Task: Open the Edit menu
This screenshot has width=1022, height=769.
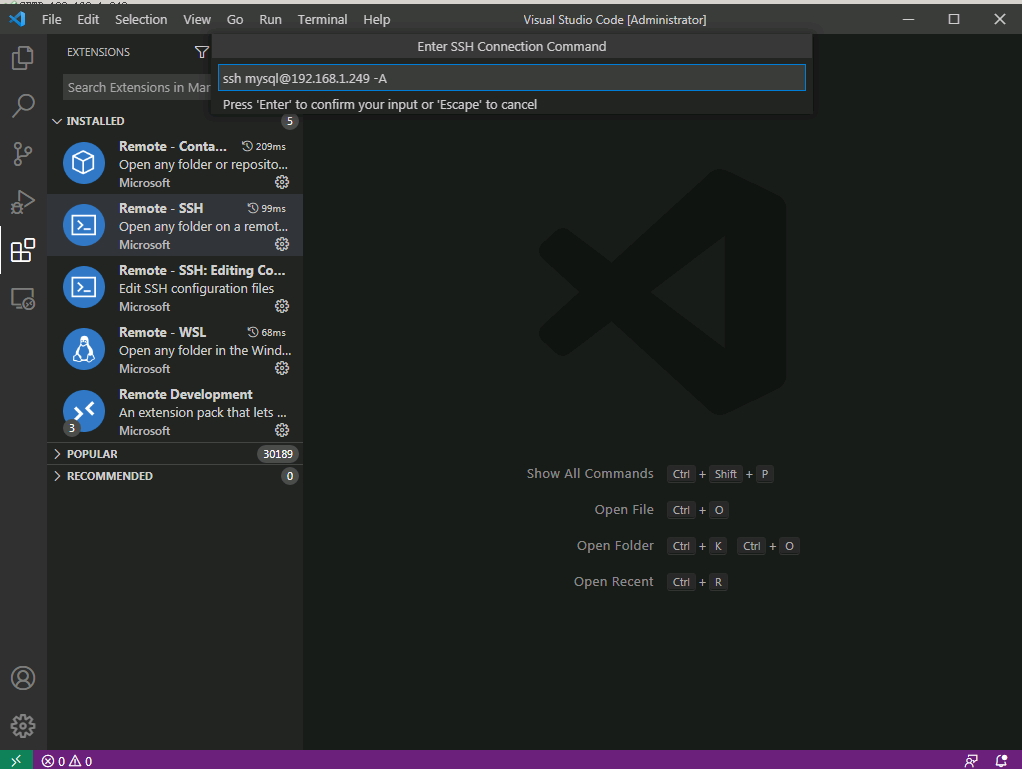Action: coord(88,20)
